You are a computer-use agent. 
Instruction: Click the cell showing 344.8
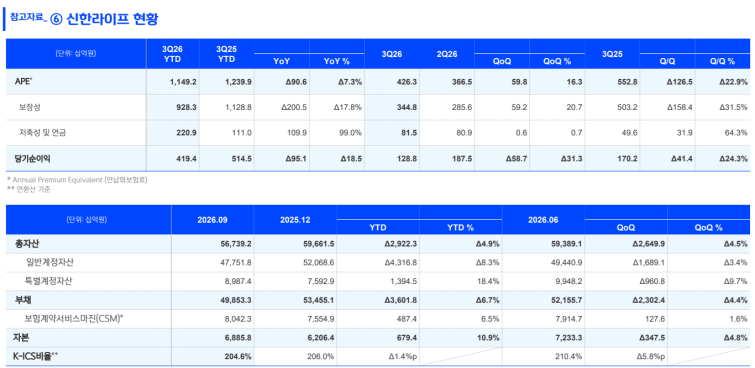tap(407, 107)
